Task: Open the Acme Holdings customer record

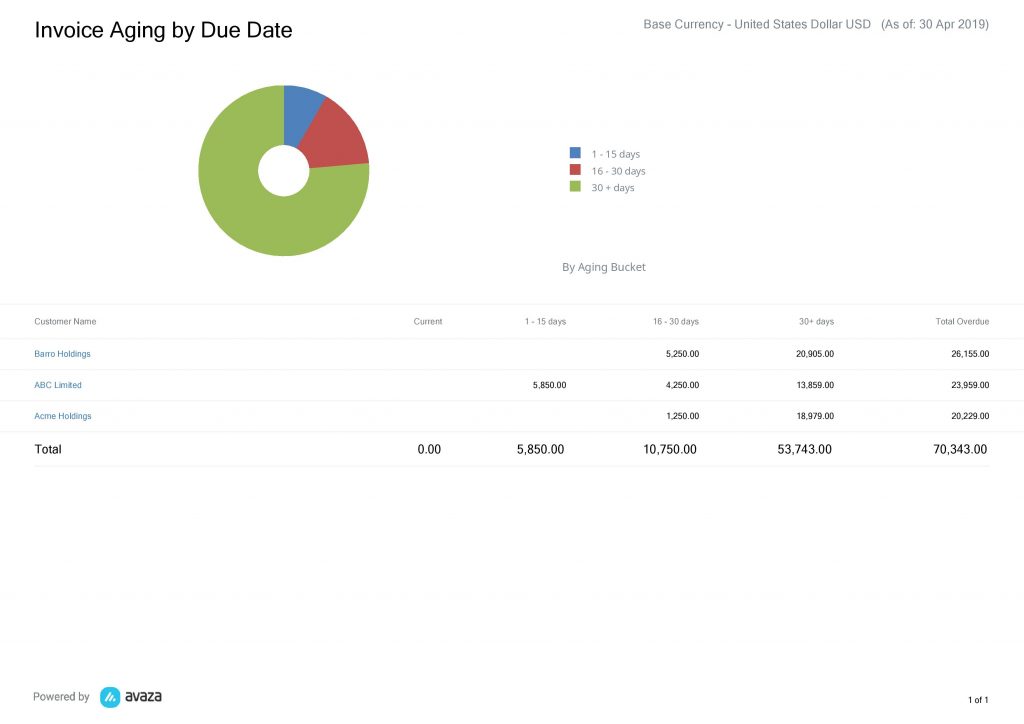Action: [61, 416]
